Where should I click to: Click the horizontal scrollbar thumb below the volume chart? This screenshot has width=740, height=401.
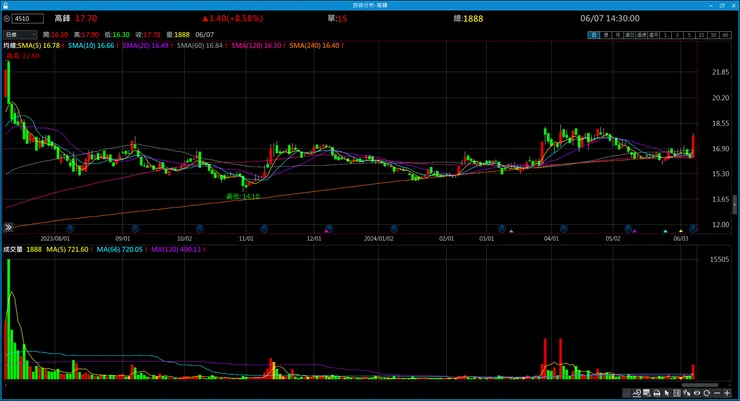coord(700,385)
